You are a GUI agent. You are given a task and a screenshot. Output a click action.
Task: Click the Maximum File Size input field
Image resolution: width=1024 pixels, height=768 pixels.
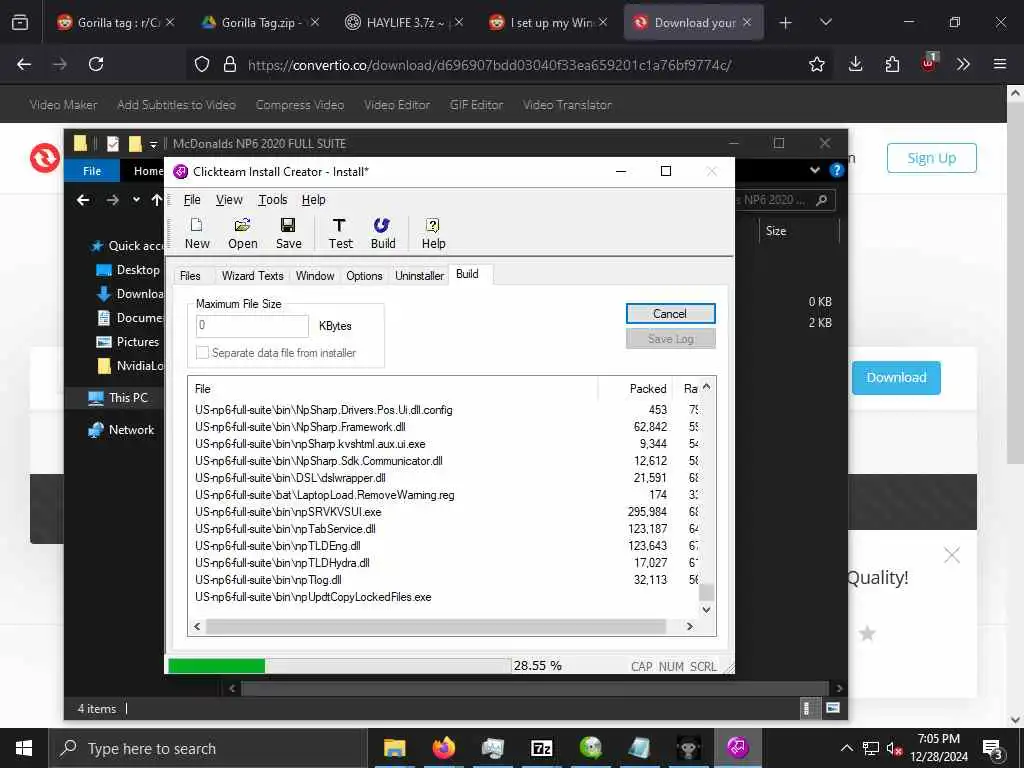252,325
